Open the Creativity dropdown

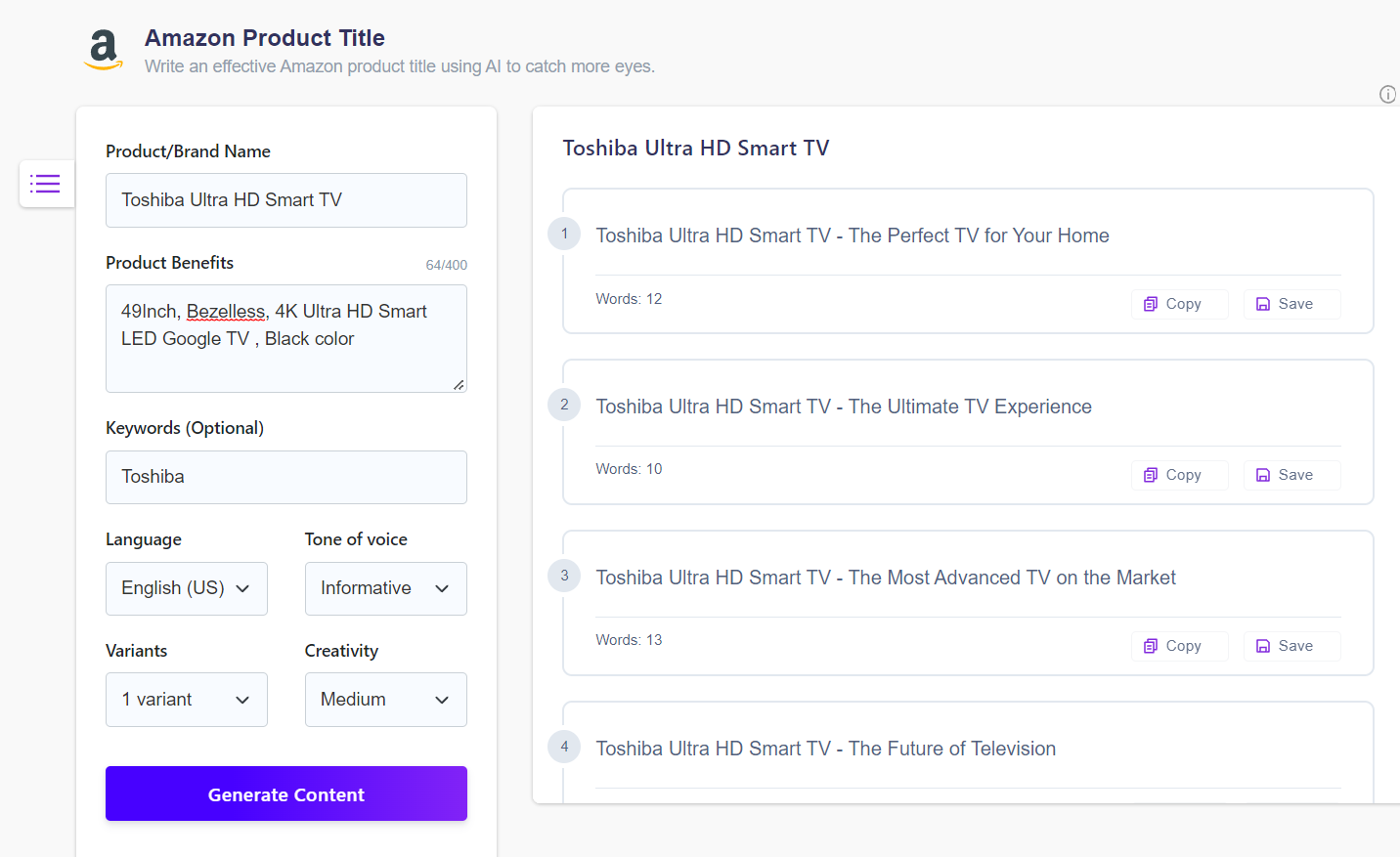click(x=385, y=699)
